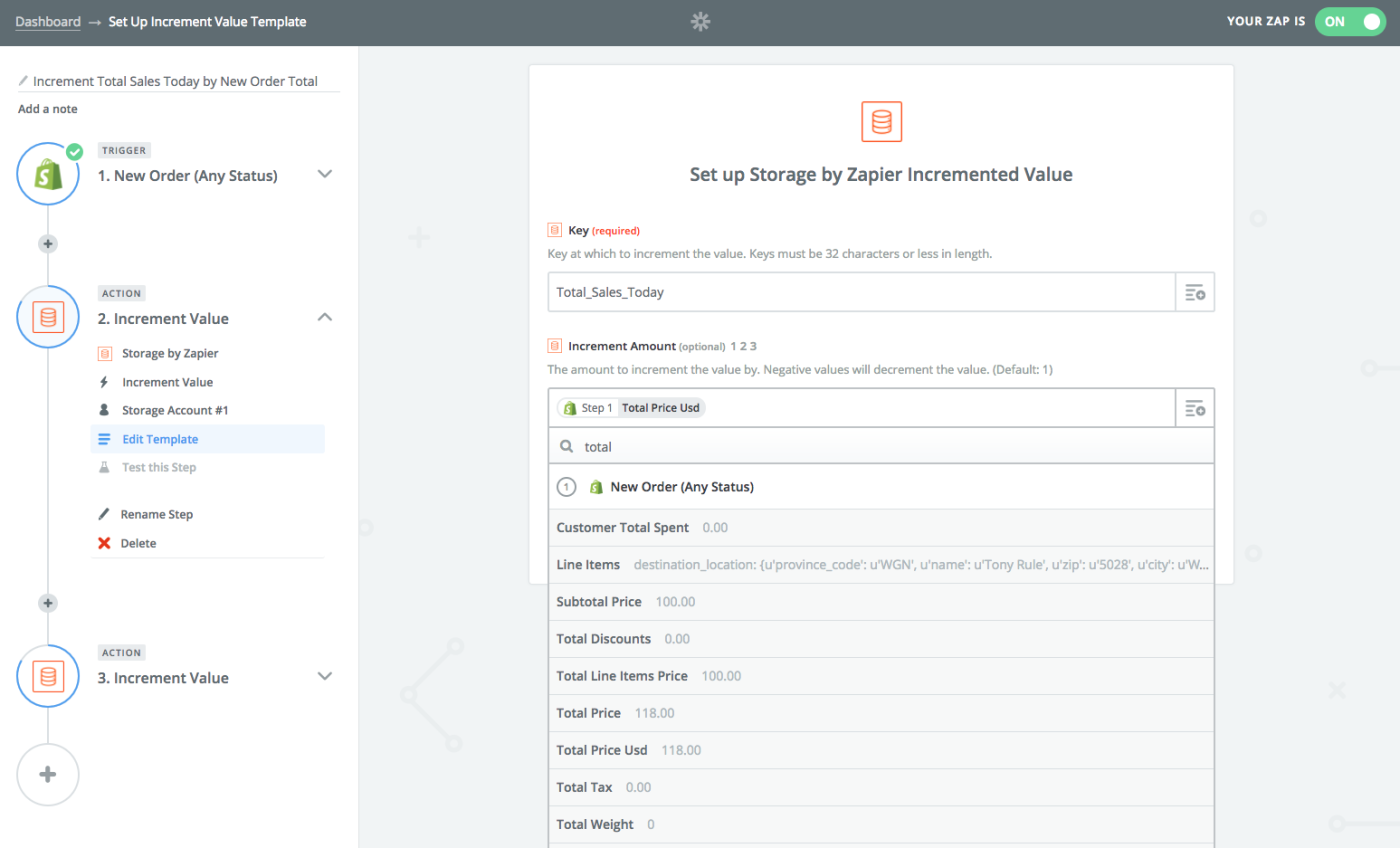This screenshot has width=1400, height=848.
Task: Open the Shopify trigger step icon
Action: click(48, 175)
